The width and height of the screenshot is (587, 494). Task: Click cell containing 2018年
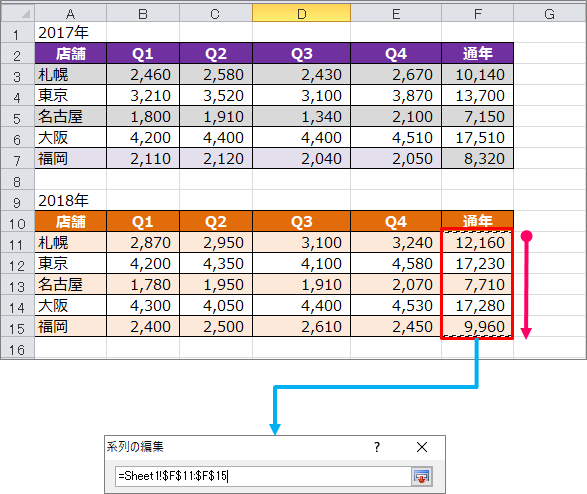pos(70,200)
